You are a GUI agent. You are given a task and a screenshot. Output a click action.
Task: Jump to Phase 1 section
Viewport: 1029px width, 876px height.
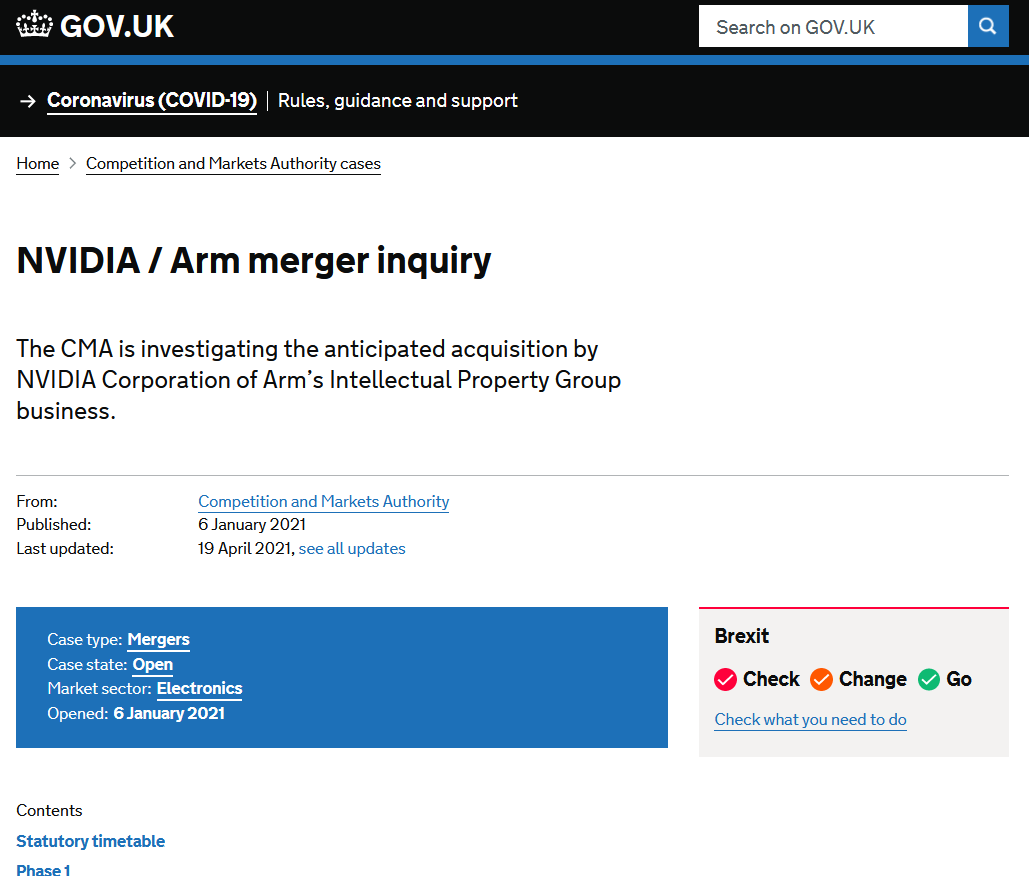click(x=43, y=869)
